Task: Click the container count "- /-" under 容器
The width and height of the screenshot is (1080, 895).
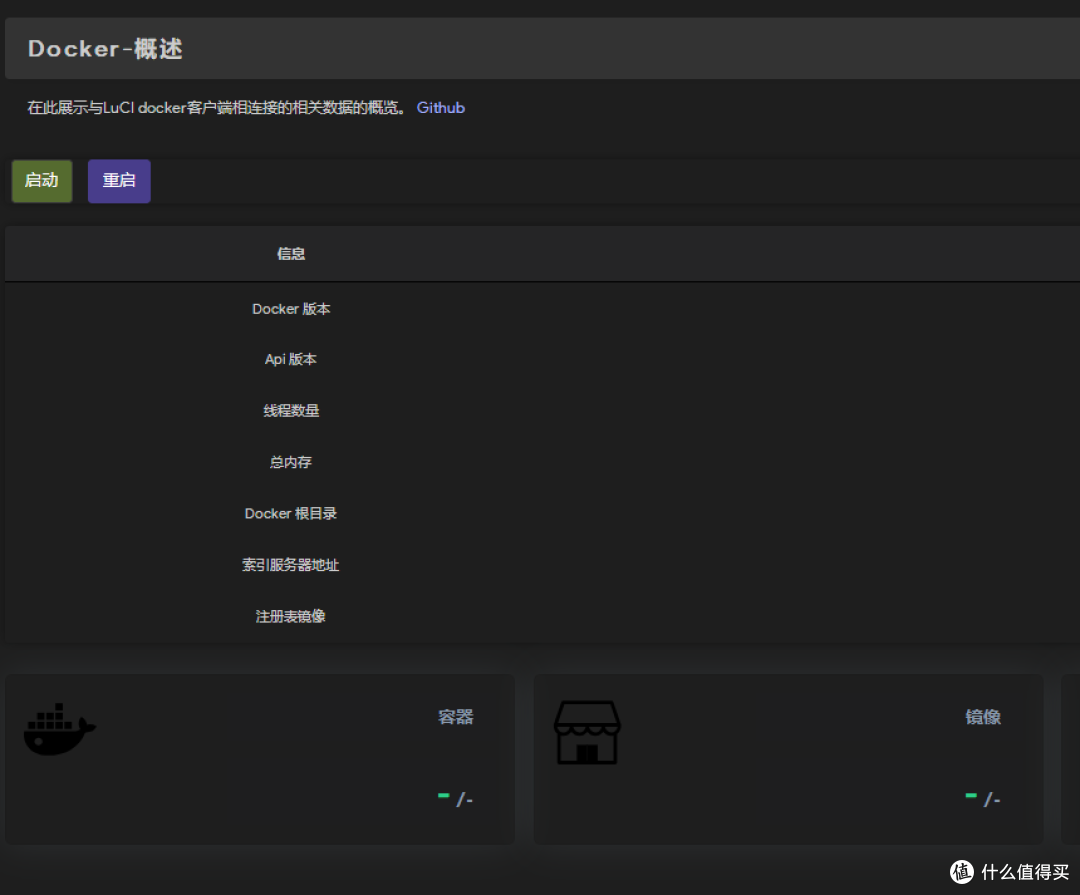Action: tap(455, 799)
